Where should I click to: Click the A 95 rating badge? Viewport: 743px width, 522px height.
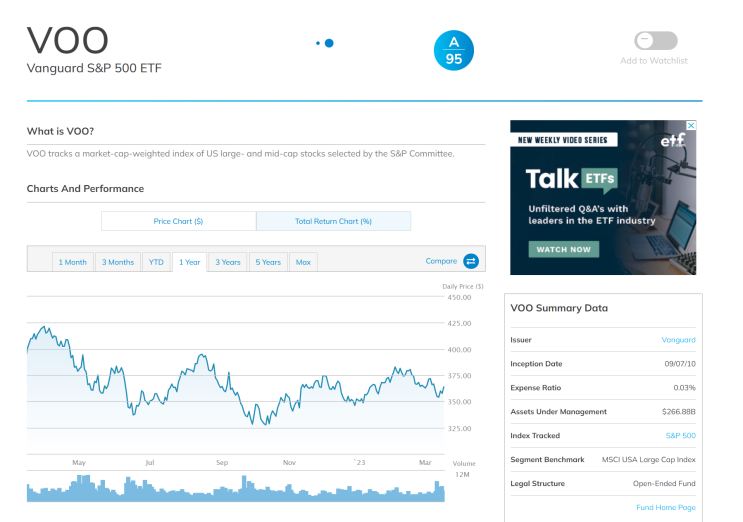[453, 51]
